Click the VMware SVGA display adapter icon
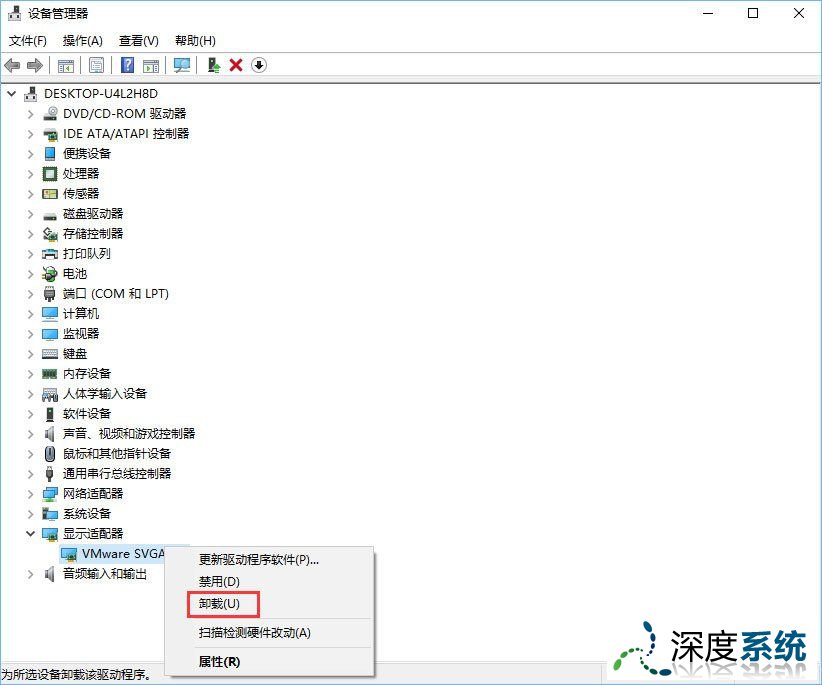The width and height of the screenshot is (822, 685). (x=69, y=554)
